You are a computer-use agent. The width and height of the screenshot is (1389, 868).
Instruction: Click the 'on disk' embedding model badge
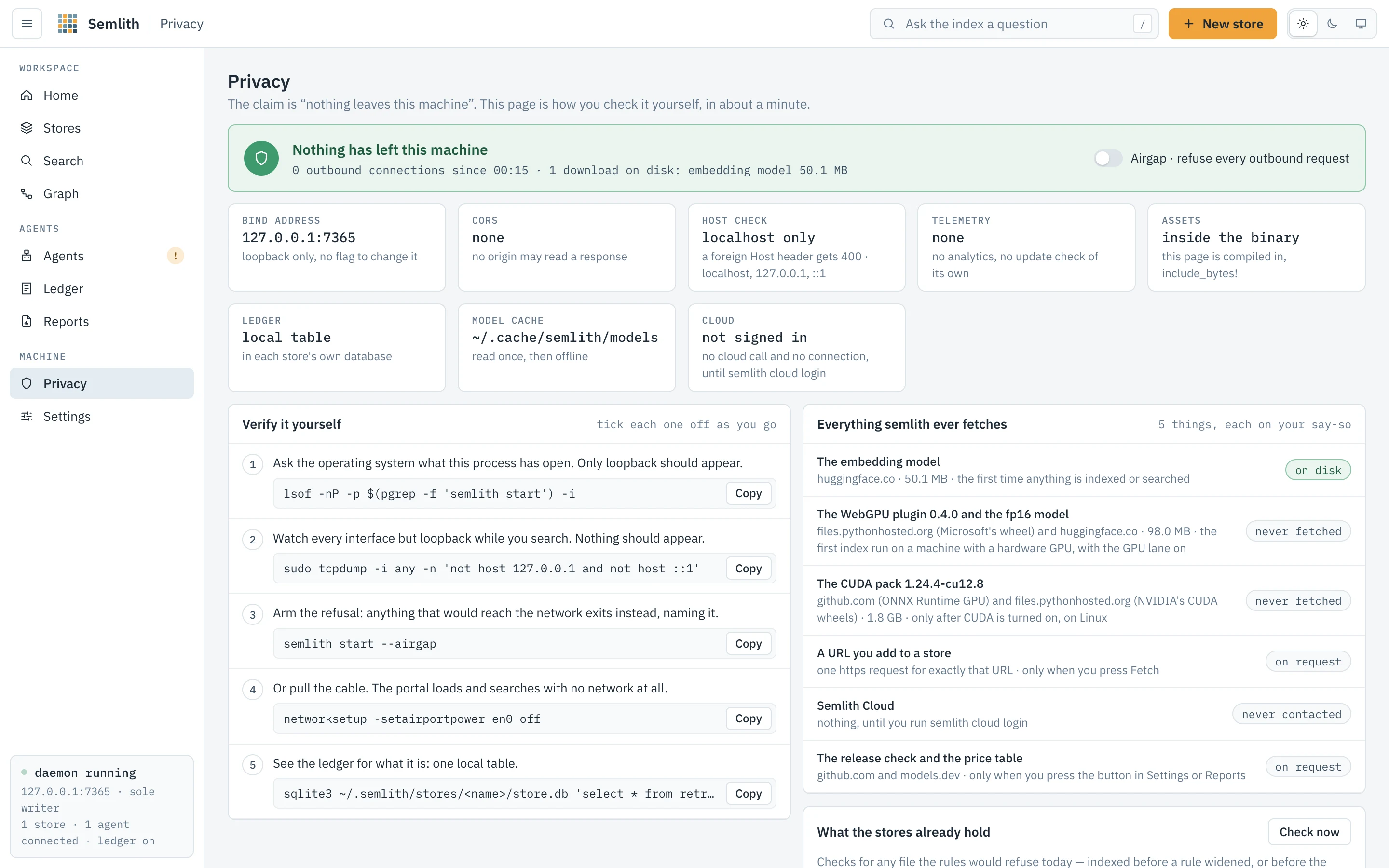[1318, 470]
